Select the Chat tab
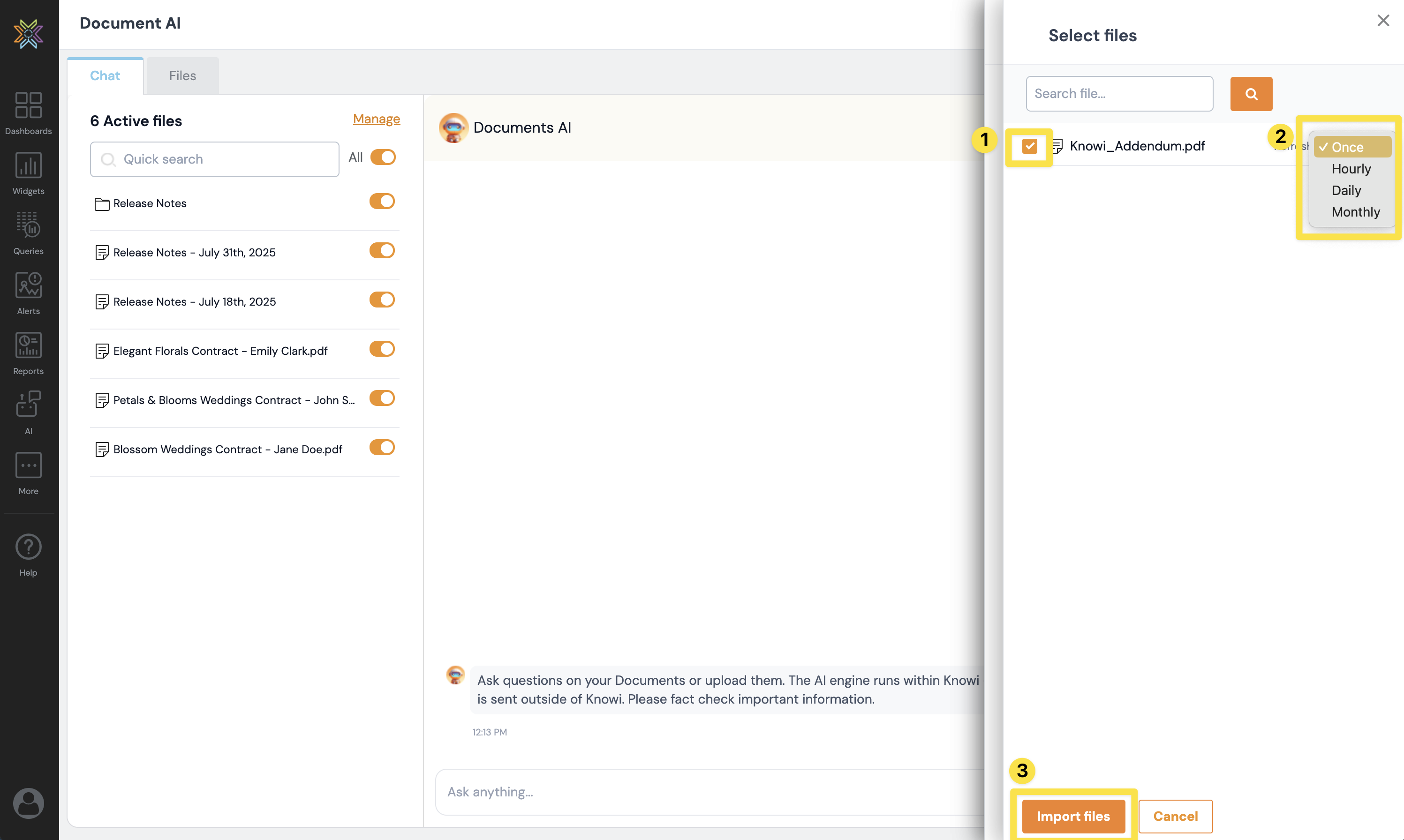1404x840 pixels. pyautogui.click(x=105, y=76)
